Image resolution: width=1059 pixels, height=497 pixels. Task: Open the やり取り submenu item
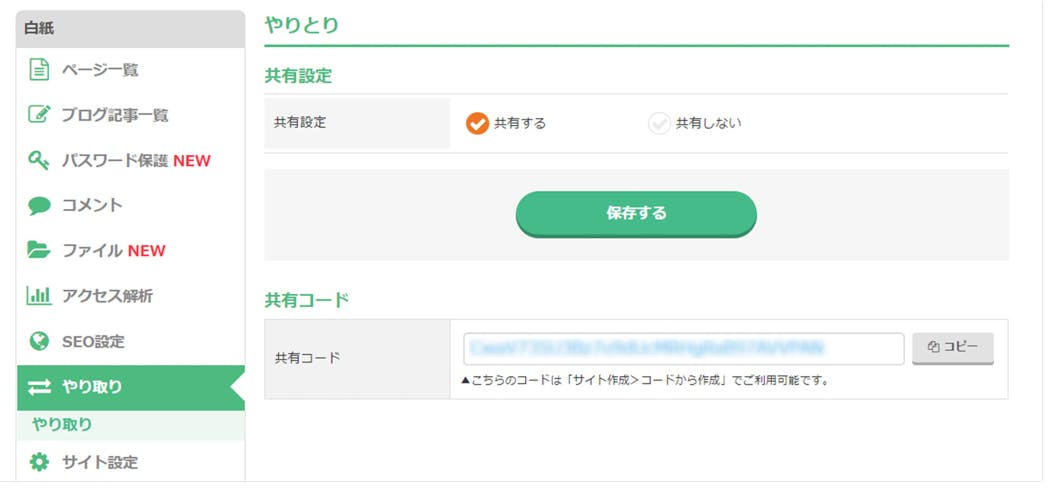tap(62, 425)
